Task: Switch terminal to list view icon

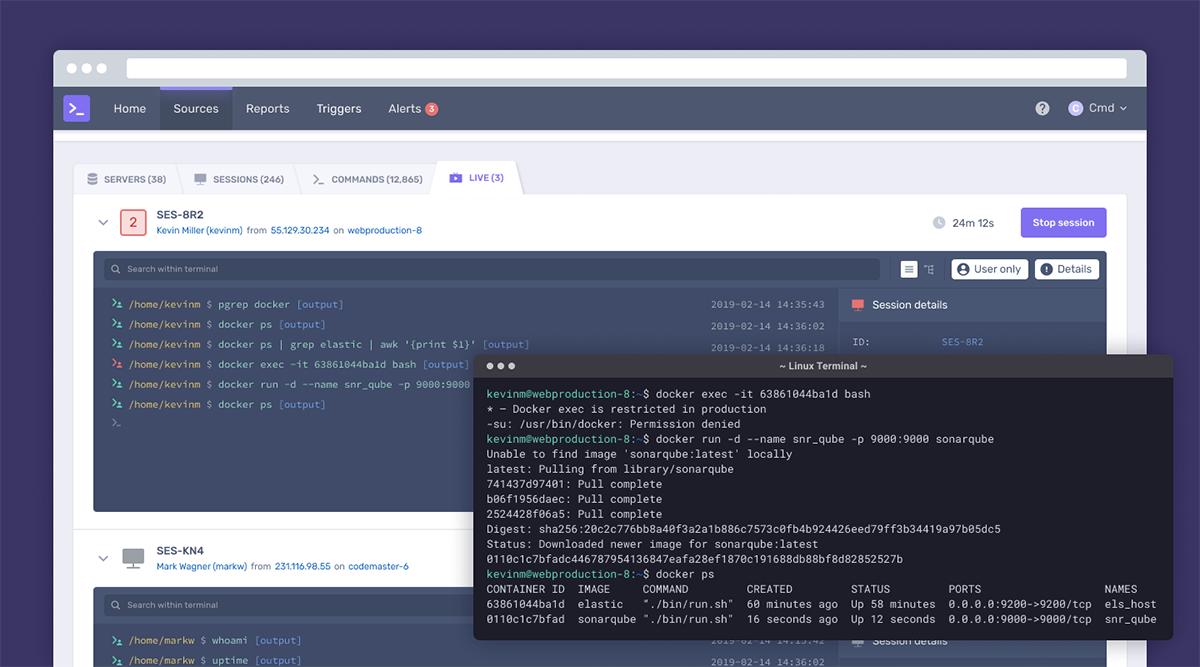Action: (908, 269)
